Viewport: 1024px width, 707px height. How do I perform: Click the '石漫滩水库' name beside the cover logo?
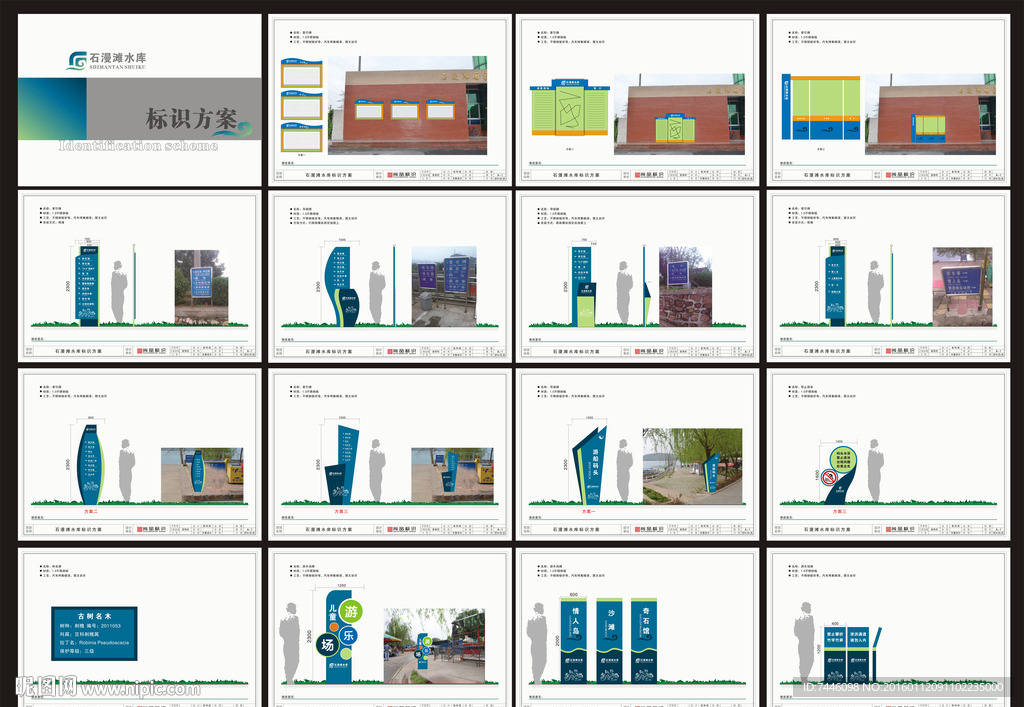(118, 57)
